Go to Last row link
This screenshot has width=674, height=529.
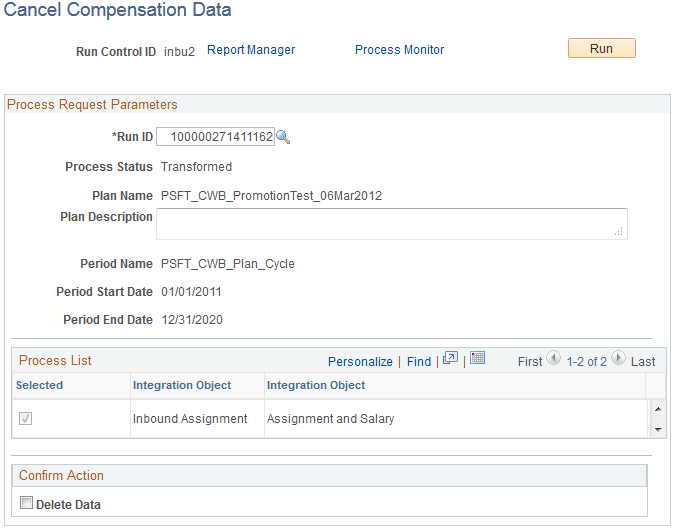tap(643, 361)
